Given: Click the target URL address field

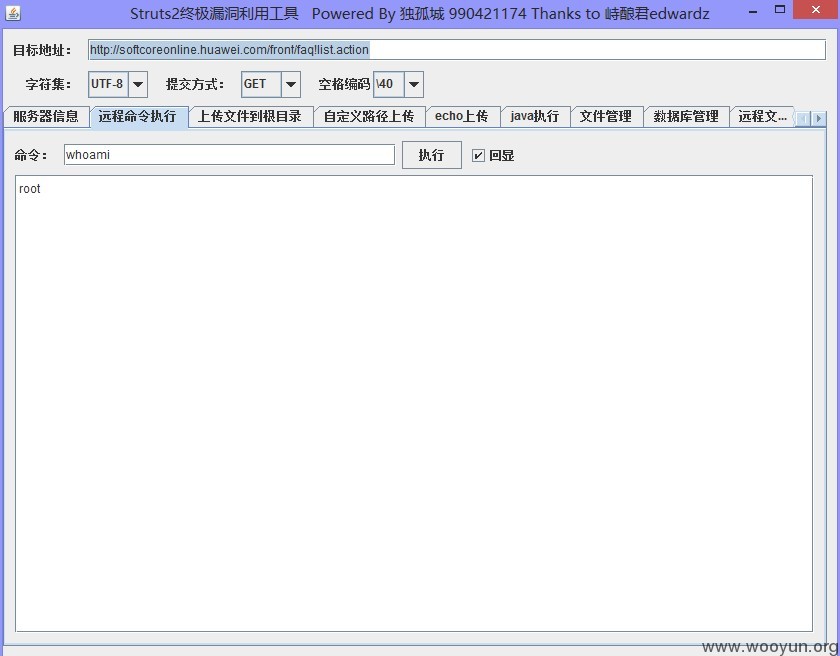Looking at the screenshot, I should 456,50.
